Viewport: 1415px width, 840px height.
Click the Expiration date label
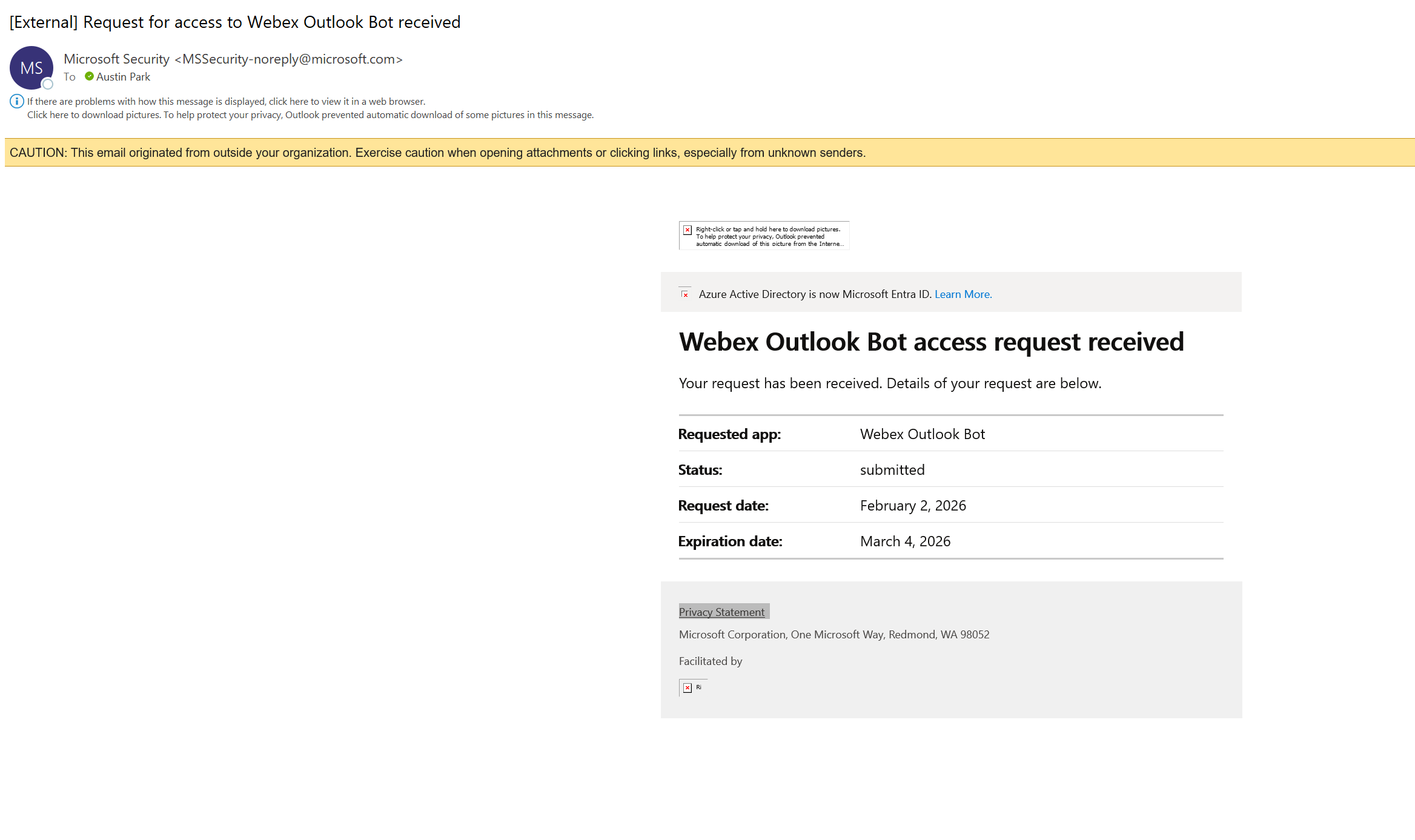pyautogui.click(x=731, y=541)
